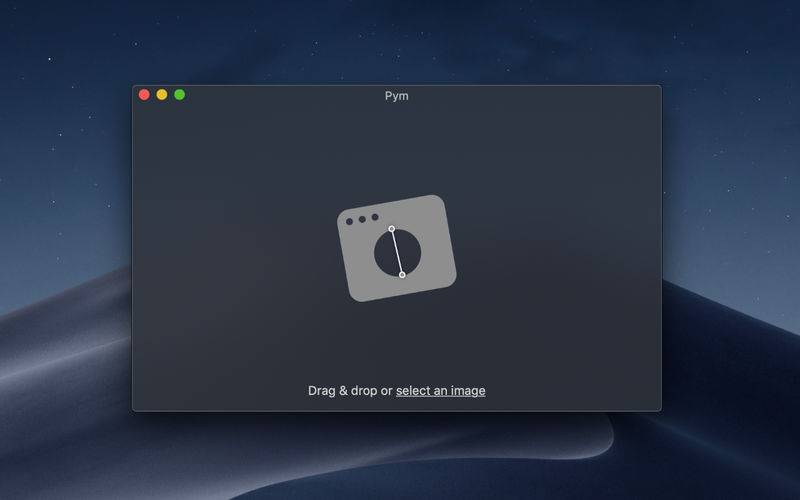The image size is (800, 500).
Task: Minimize the Pym window with the yellow button
Action: tap(162, 95)
